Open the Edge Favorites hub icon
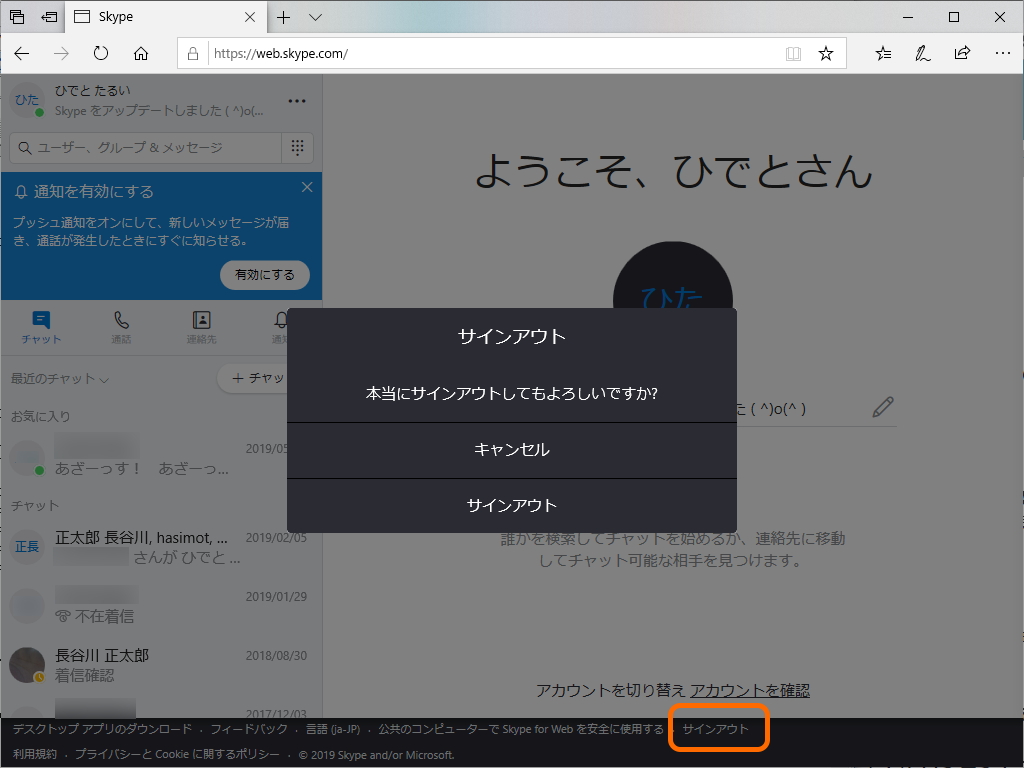The width and height of the screenshot is (1024, 768). [x=883, y=52]
